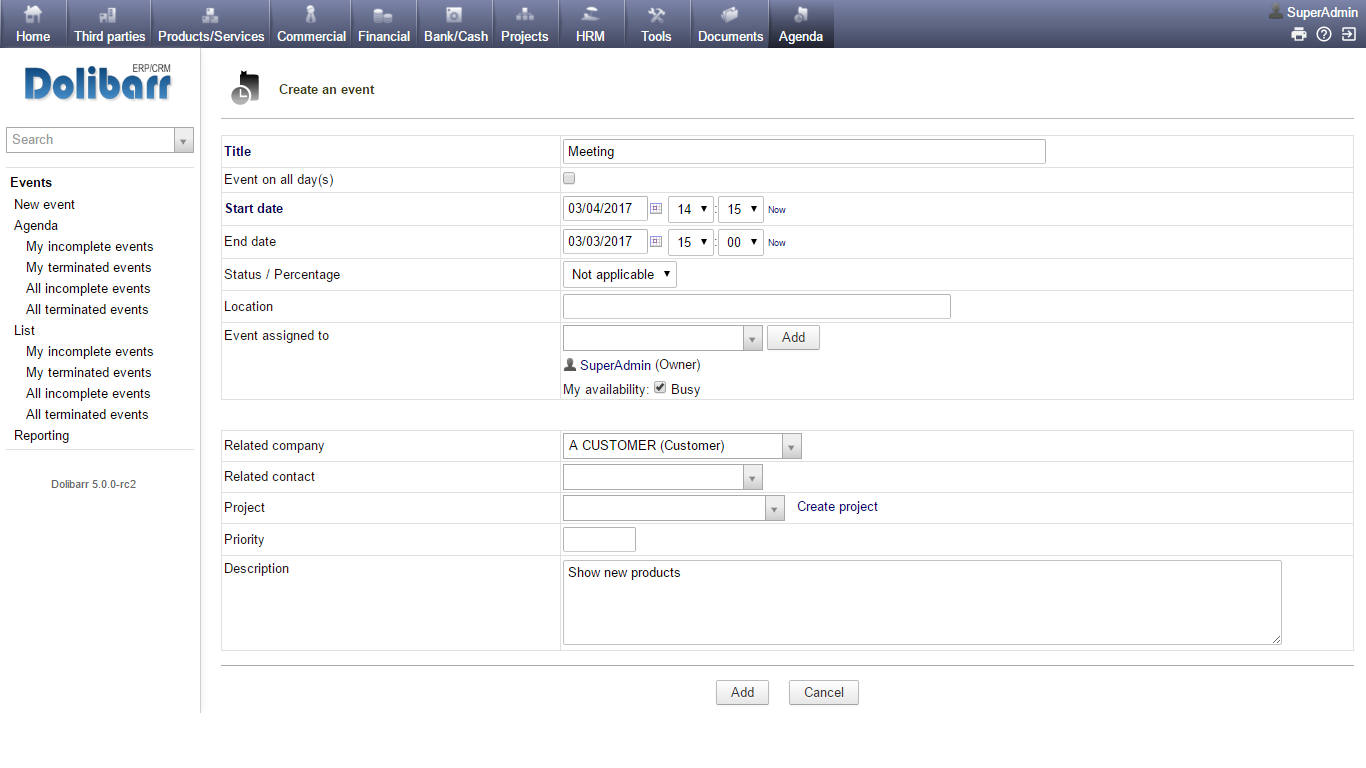This screenshot has width=1366, height=768.
Task: Open the search field dropdown toggle
Action: tap(183, 139)
